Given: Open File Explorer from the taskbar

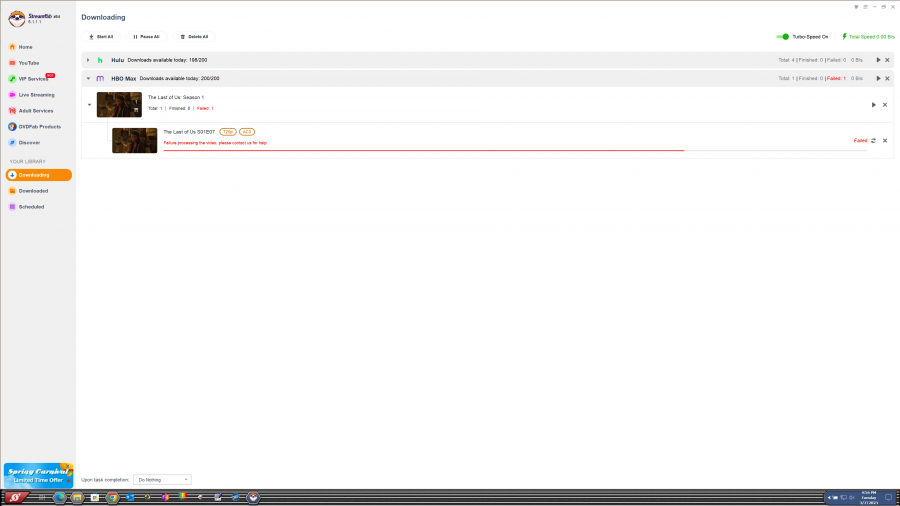Looking at the screenshot, I should [x=77, y=497].
